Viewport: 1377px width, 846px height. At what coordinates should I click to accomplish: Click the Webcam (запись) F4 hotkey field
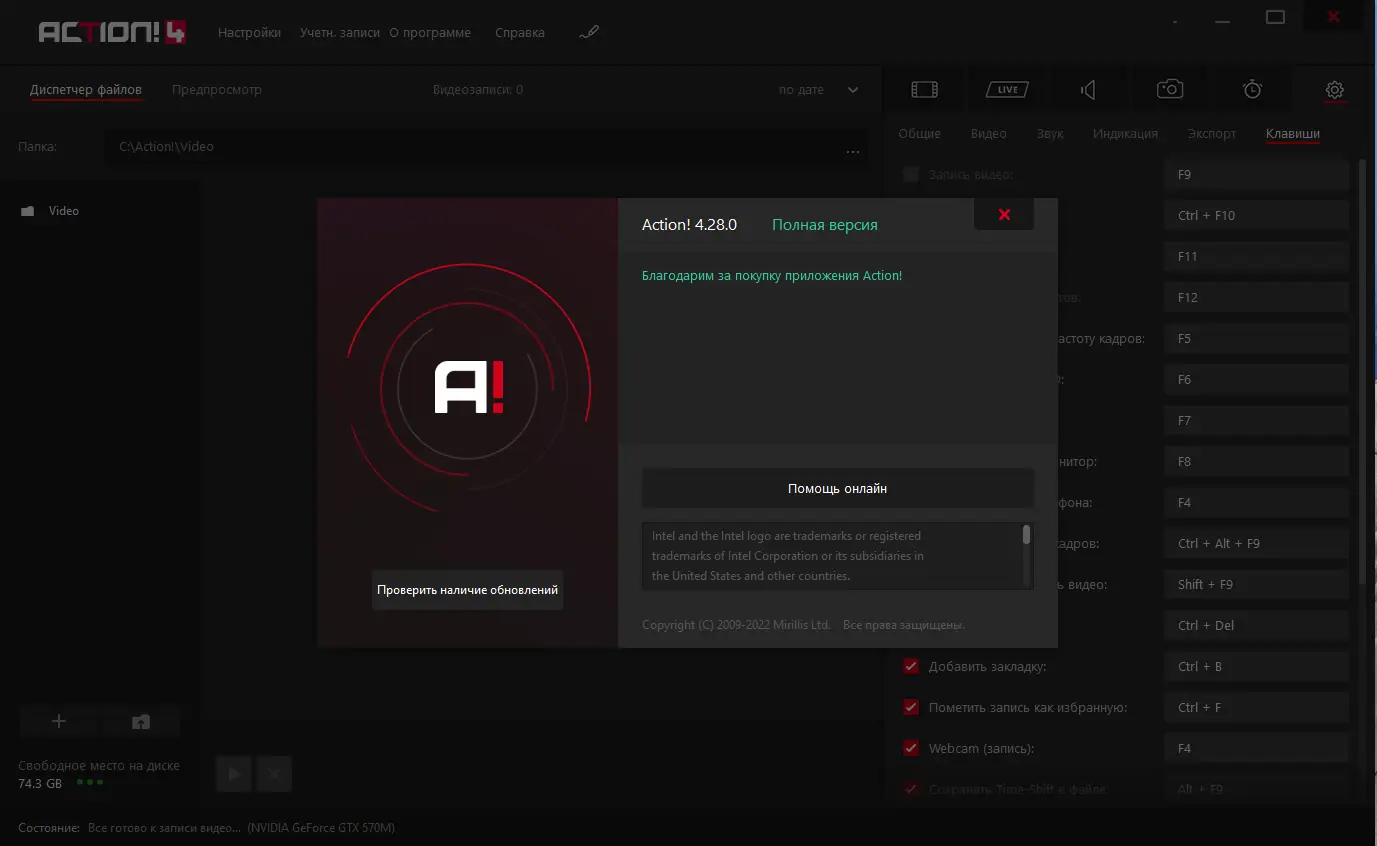(1257, 749)
